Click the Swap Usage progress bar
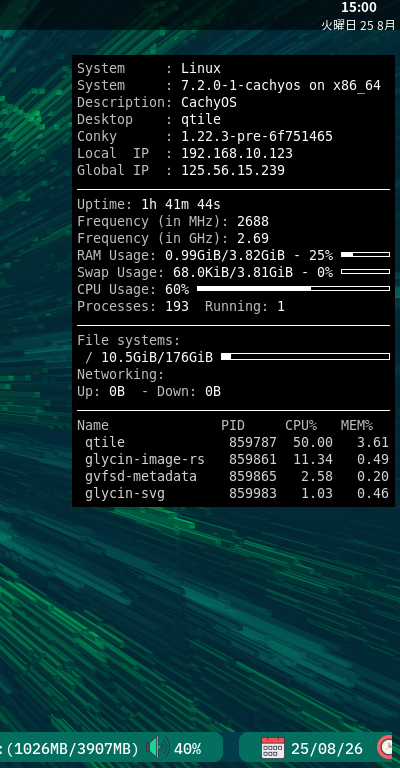 click(365, 272)
